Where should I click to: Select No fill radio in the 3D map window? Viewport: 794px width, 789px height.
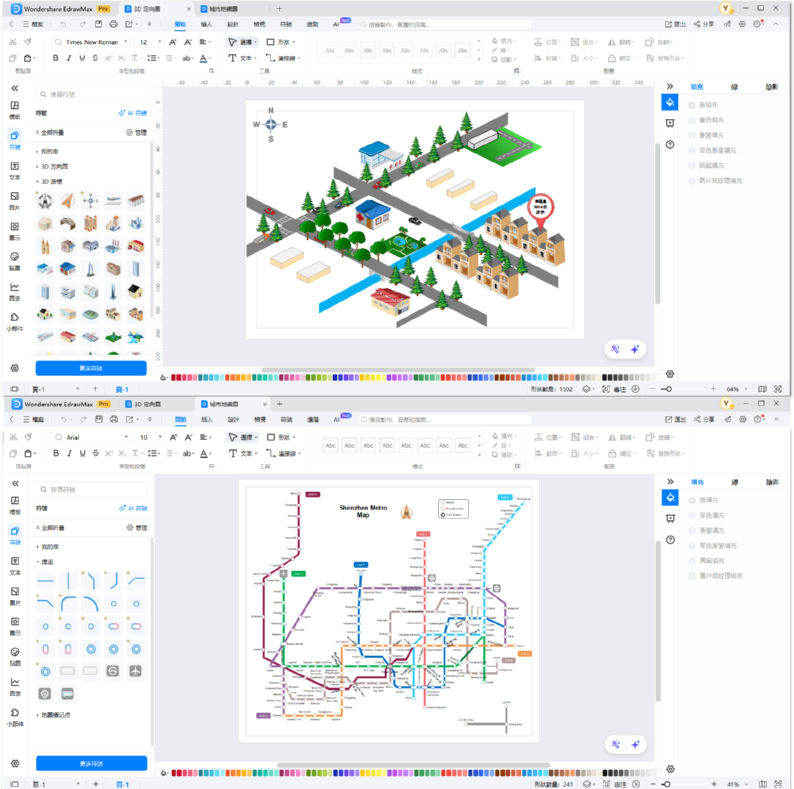[692, 105]
